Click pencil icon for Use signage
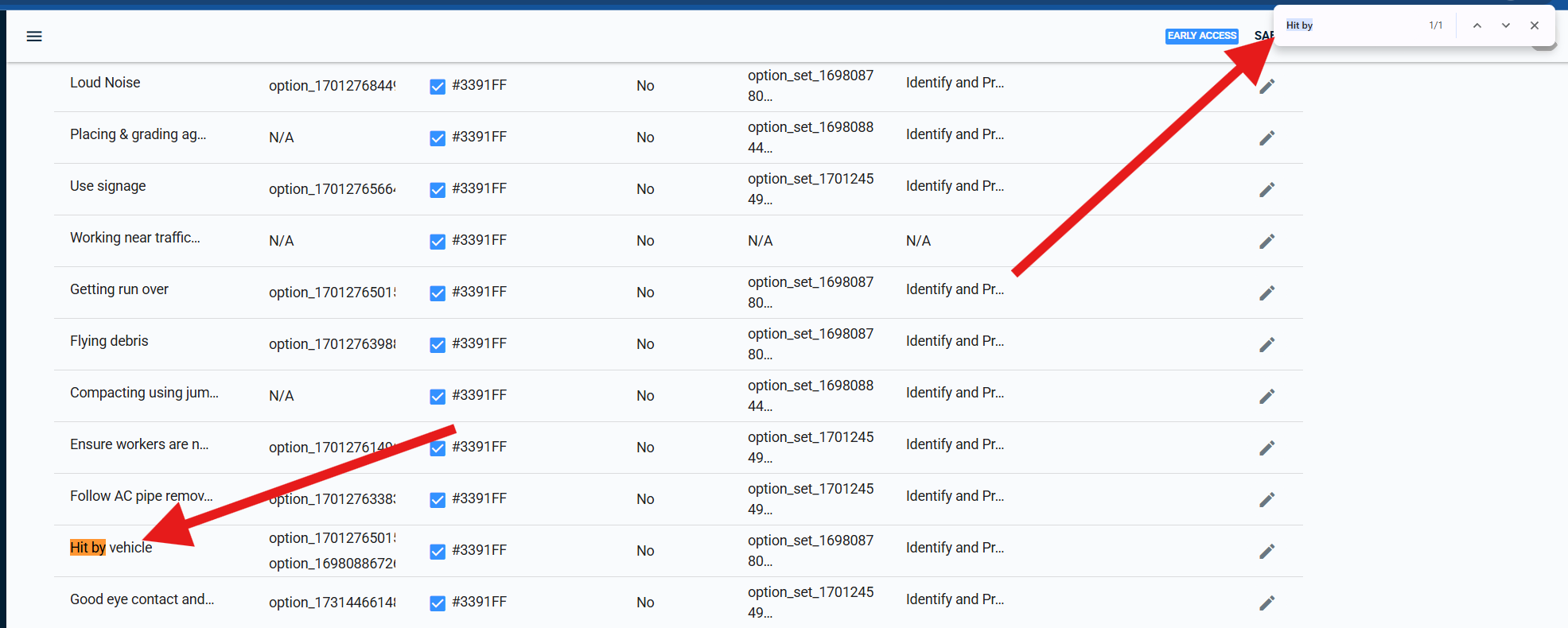 [x=1266, y=189]
